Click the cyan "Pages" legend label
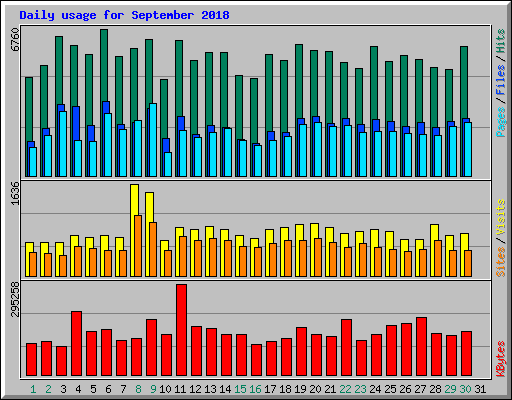 click(500, 122)
